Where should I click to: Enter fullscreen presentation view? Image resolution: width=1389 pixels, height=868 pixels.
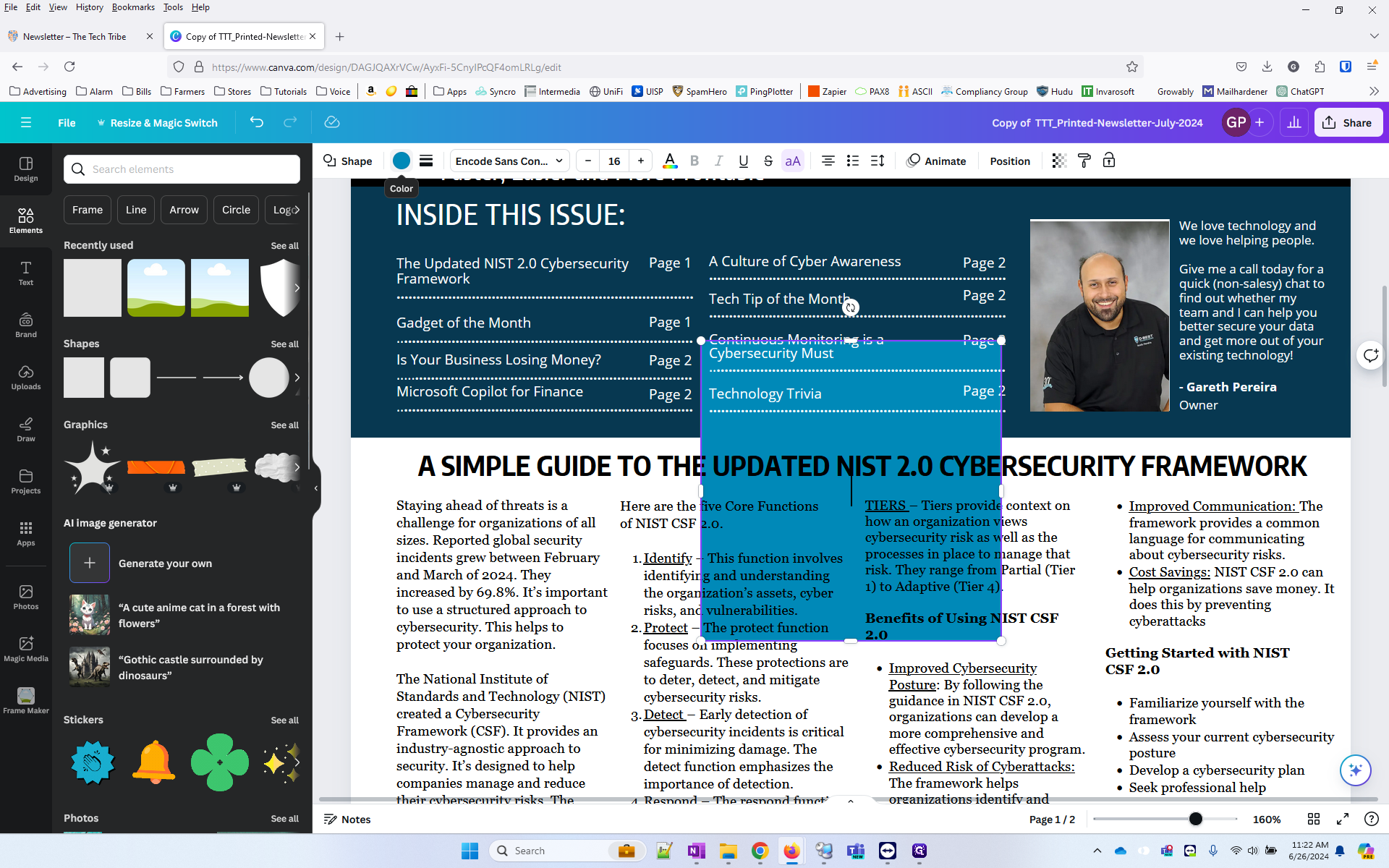[x=1343, y=819]
